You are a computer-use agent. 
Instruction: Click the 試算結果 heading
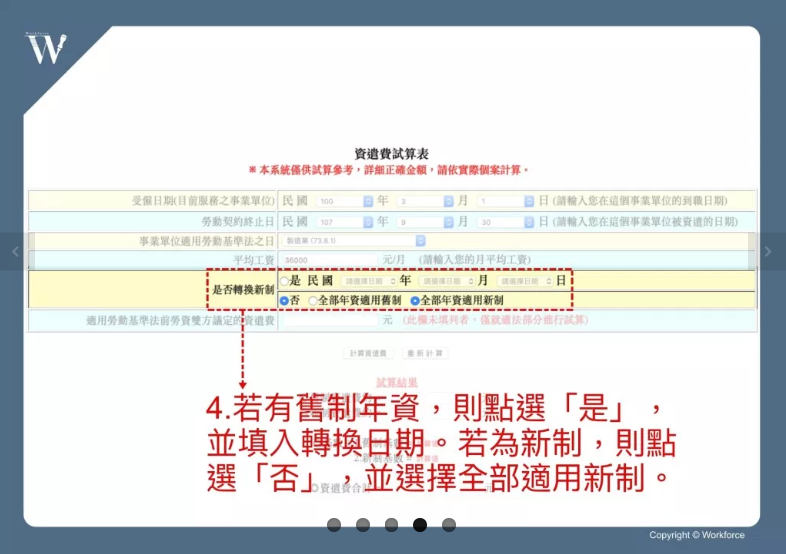pos(397,383)
